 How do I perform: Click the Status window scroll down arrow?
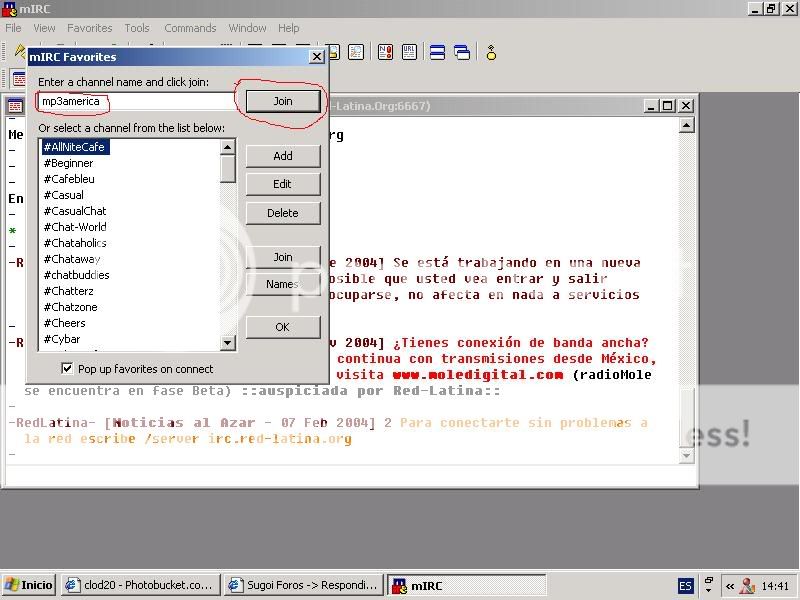687,455
